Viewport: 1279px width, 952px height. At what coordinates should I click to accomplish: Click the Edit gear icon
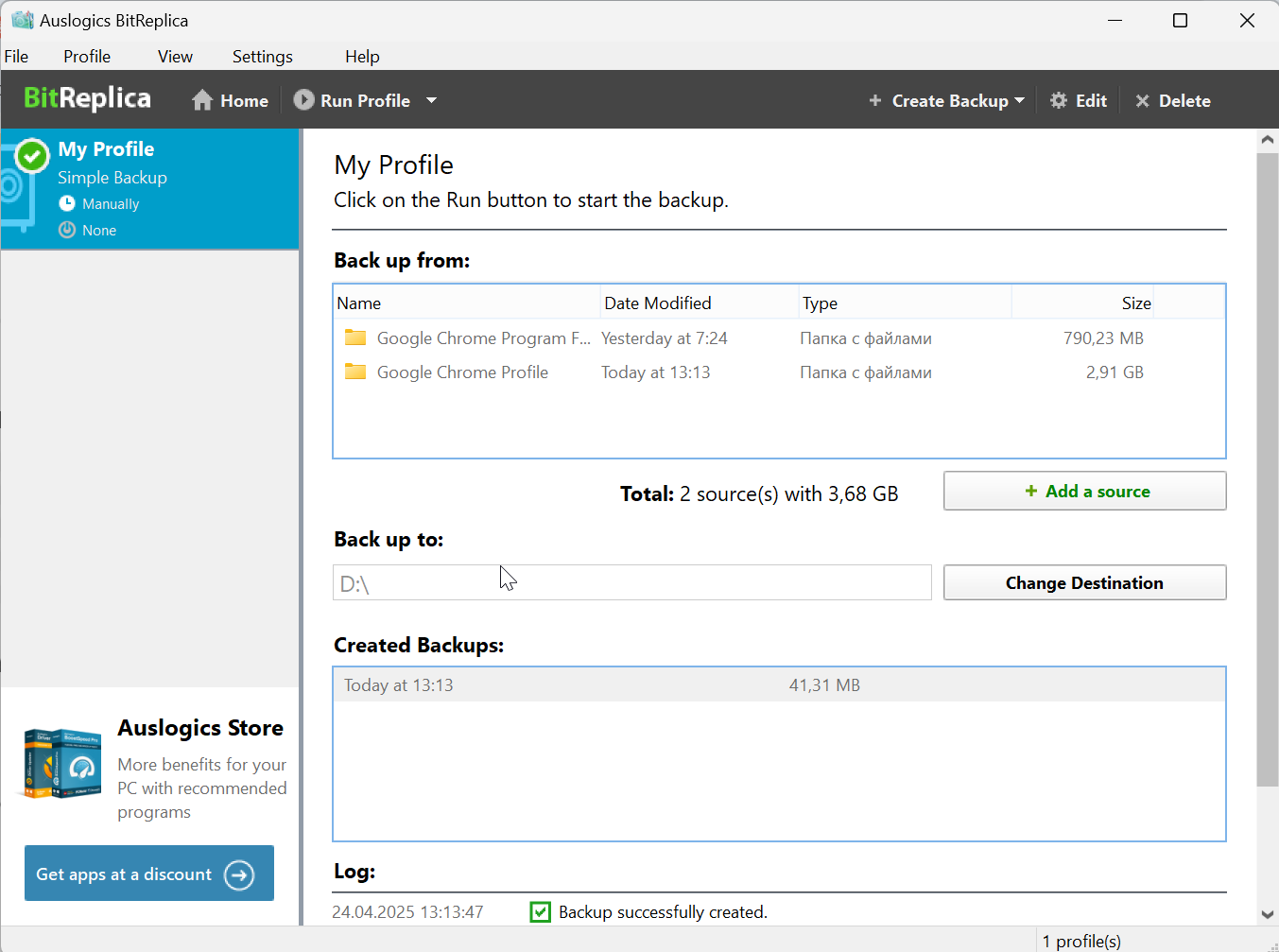click(1059, 100)
